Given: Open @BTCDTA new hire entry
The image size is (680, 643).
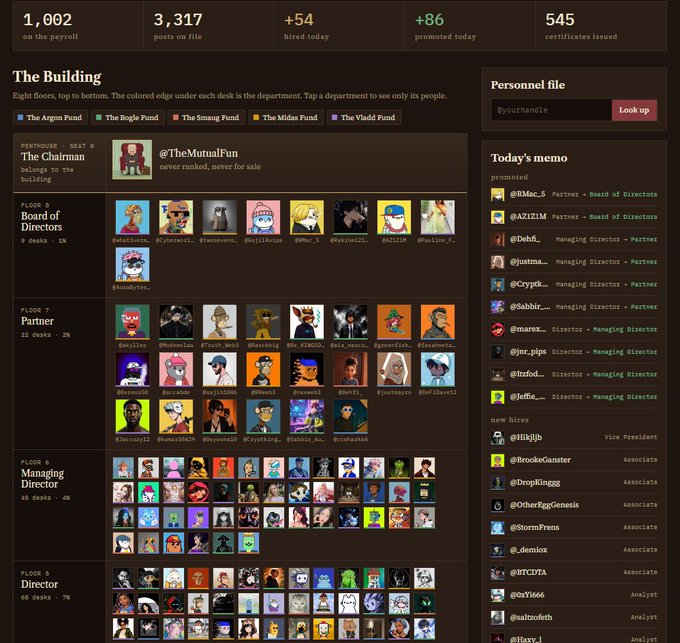Looking at the screenshot, I should (574, 572).
